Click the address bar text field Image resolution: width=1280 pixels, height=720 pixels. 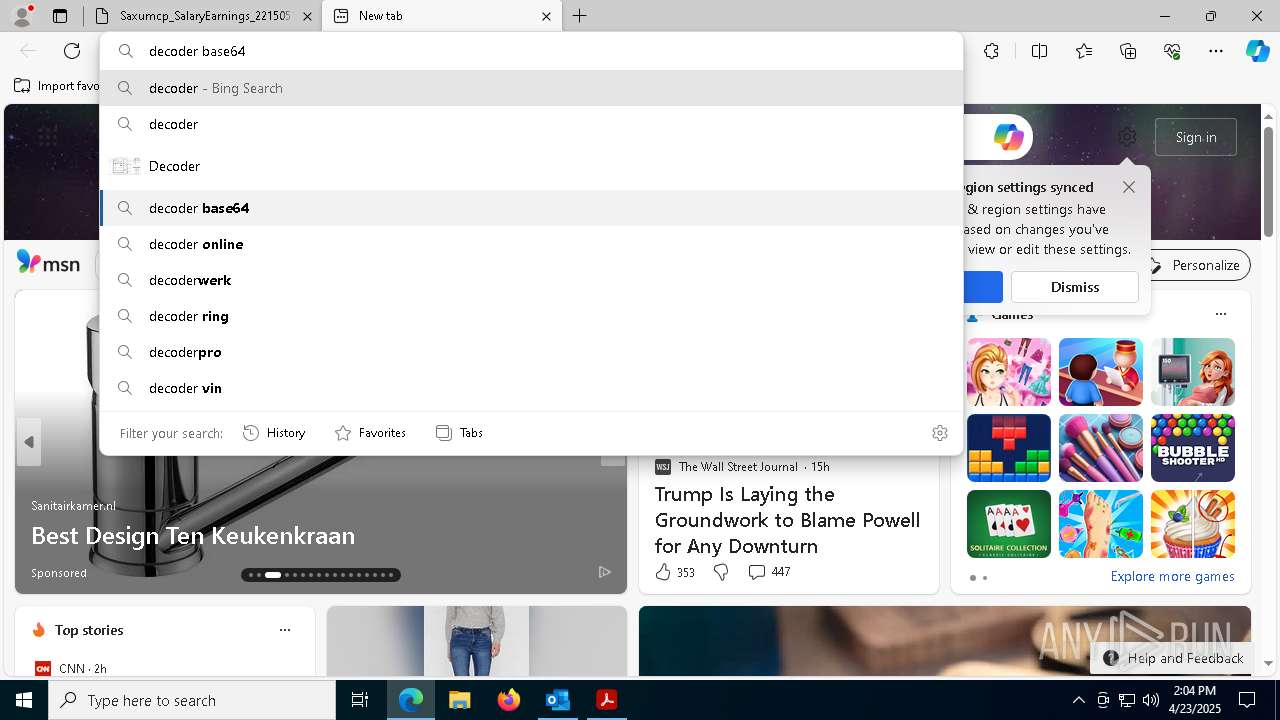(x=531, y=51)
